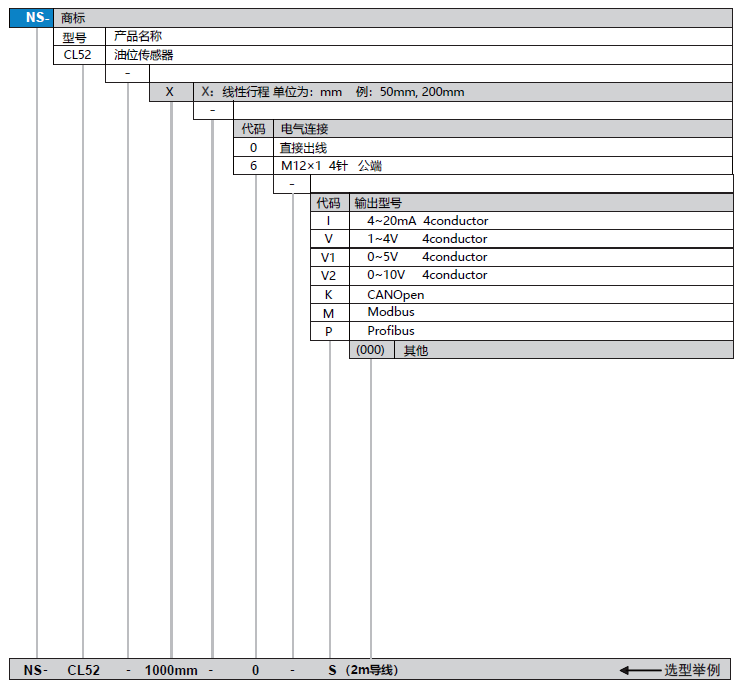
Task: Select the Profibus output type
Action: pyautogui.click(x=390, y=331)
